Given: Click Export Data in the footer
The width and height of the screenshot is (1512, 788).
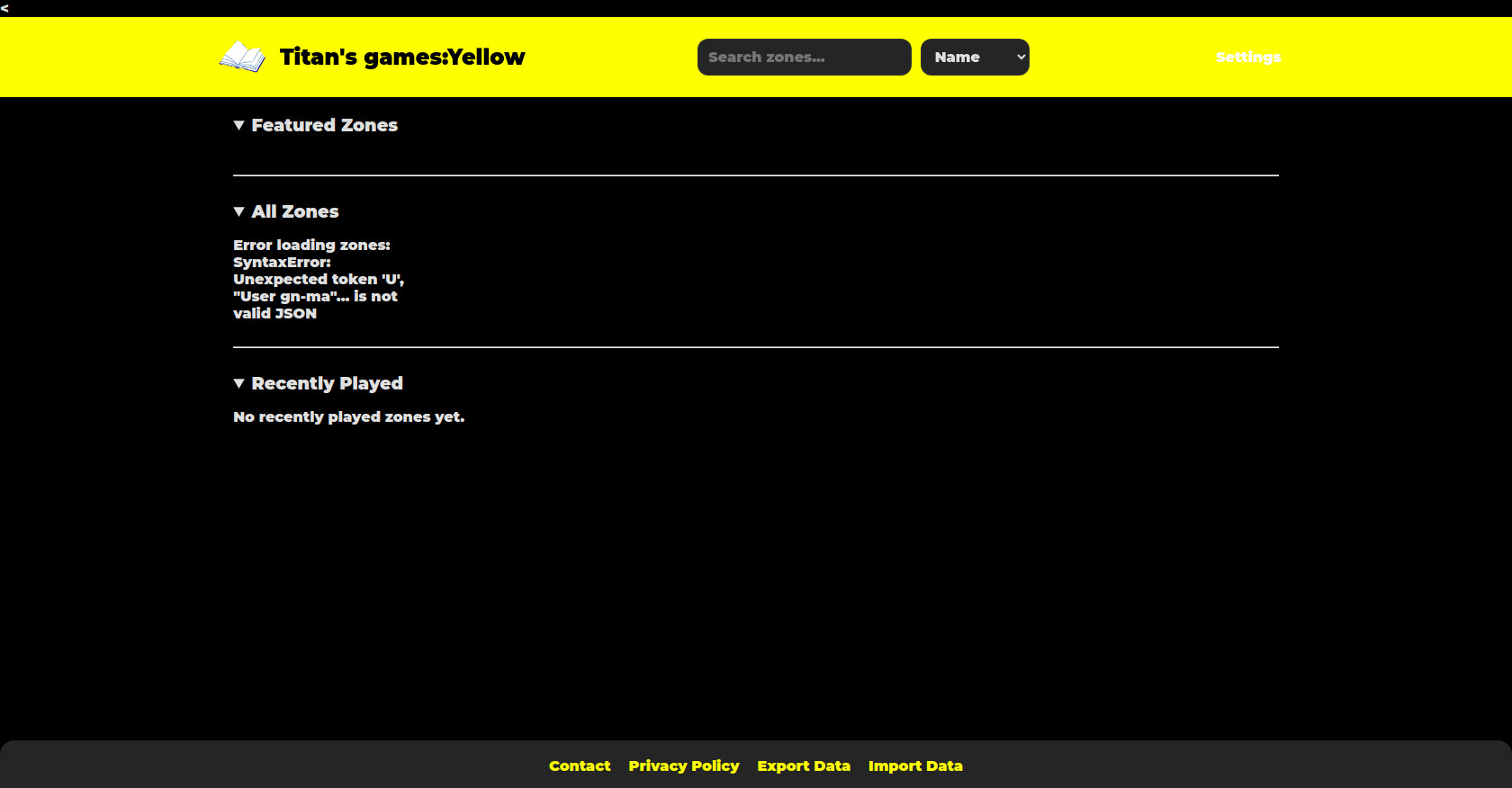Looking at the screenshot, I should coord(804,766).
